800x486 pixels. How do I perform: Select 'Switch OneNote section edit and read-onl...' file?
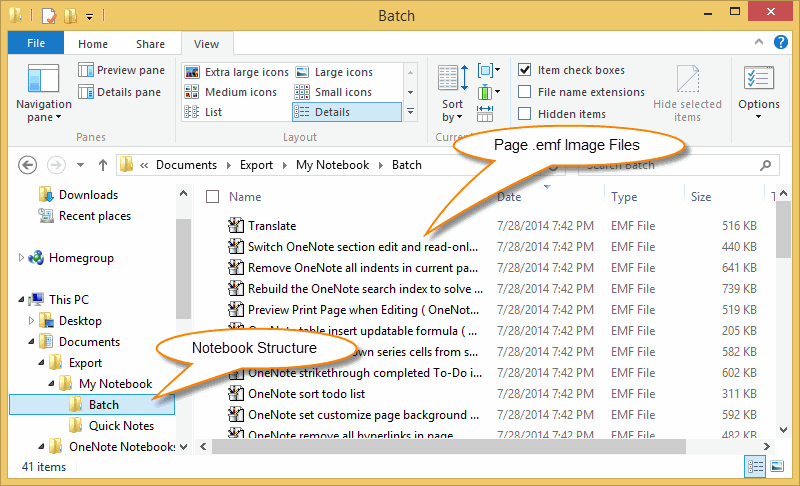click(363, 247)
